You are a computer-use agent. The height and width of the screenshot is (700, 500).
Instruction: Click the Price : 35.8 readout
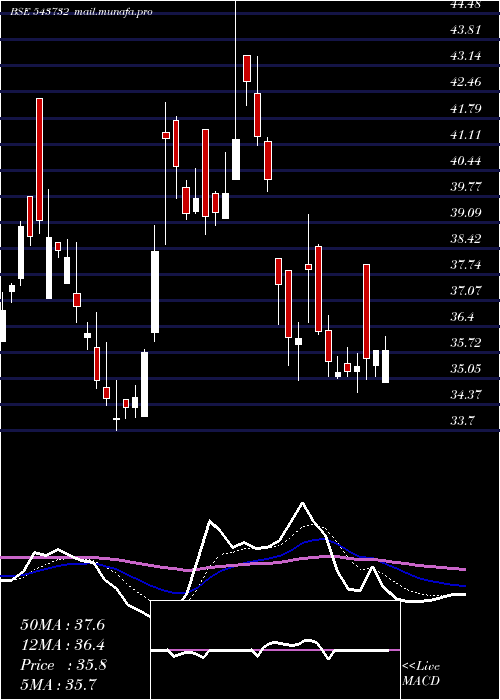point(63,665)
